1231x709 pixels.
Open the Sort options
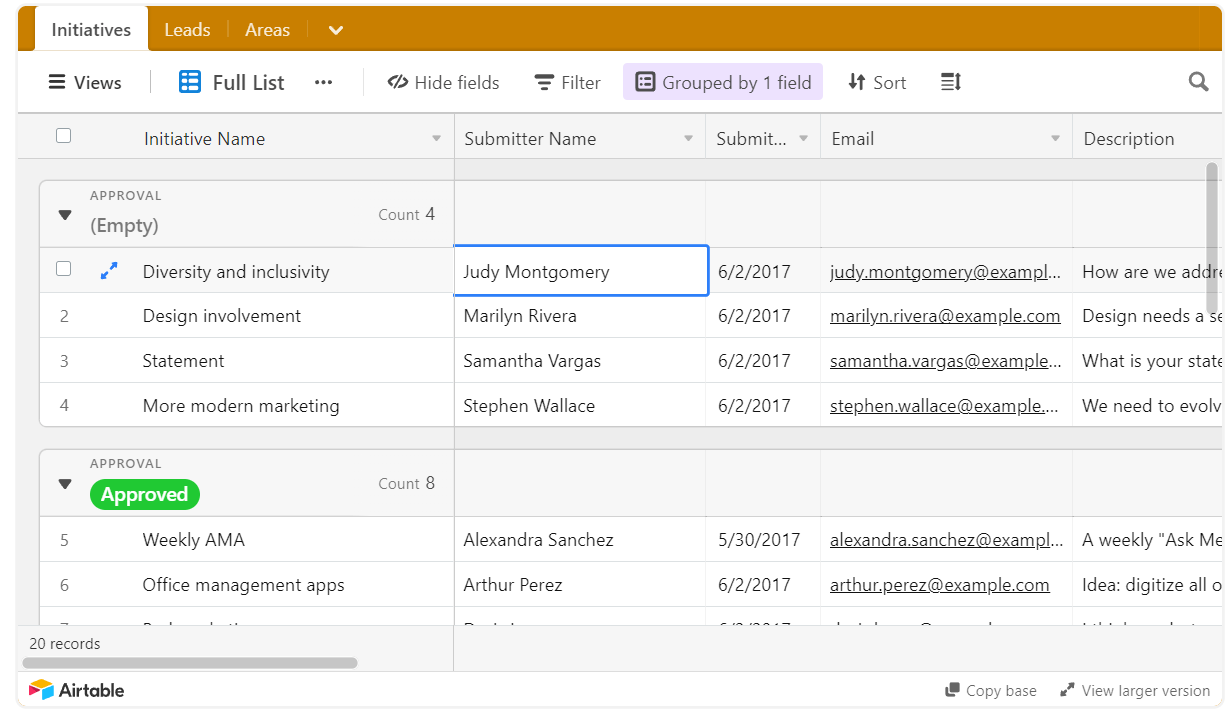(x=876, y=82)
